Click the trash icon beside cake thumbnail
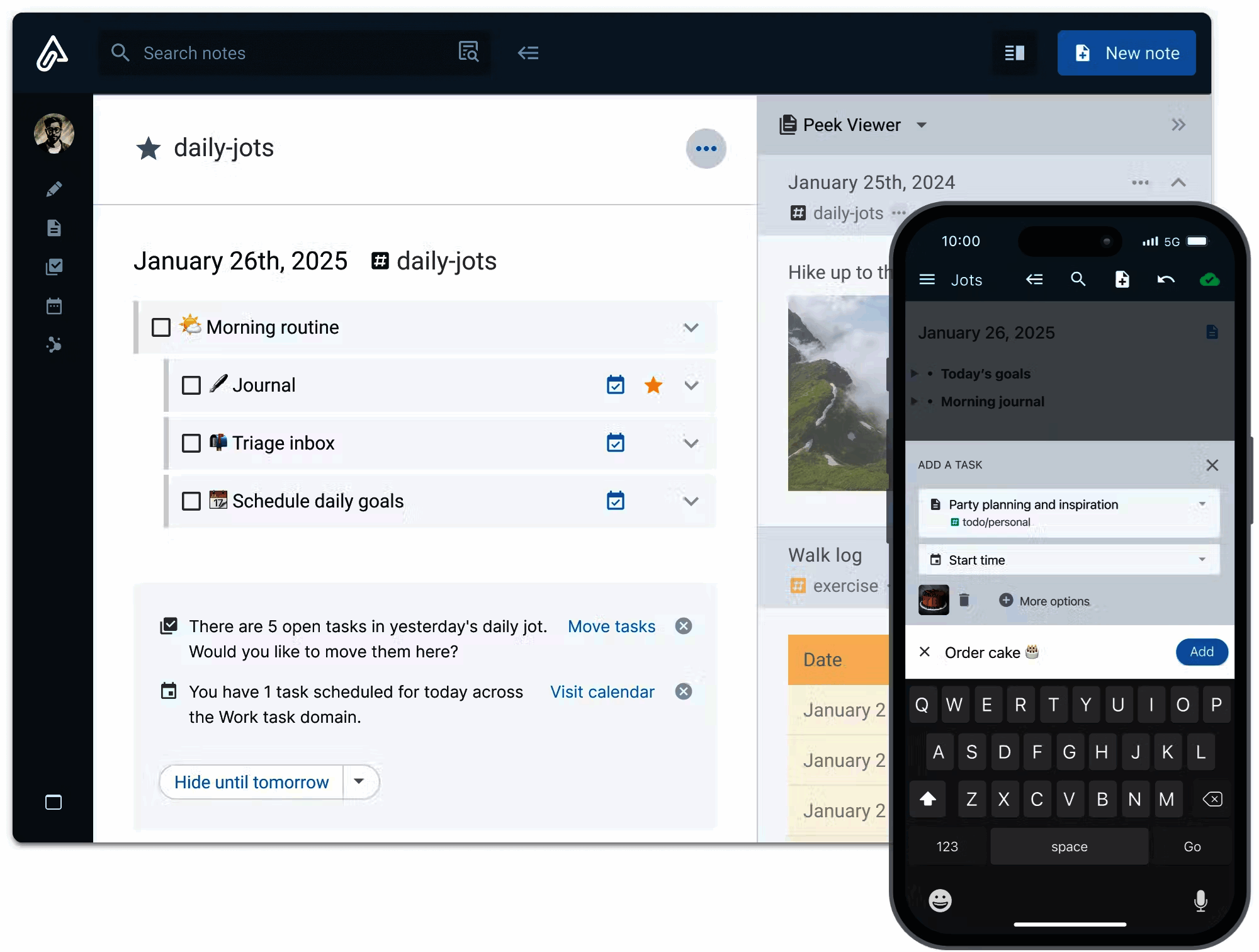1259x952 pixels. (964, 600)
